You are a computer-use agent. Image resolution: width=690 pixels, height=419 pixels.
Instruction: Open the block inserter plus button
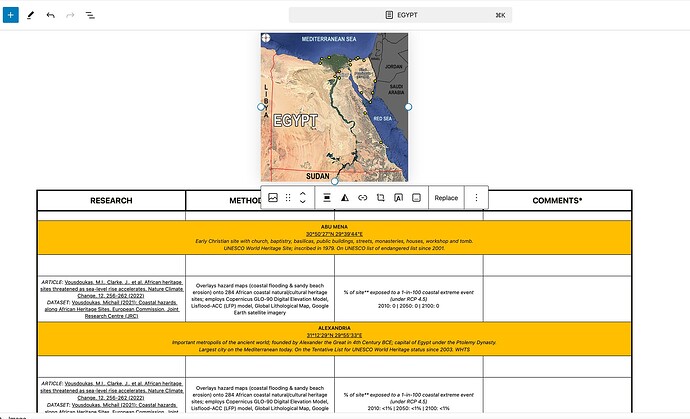(x=11, y=15)
